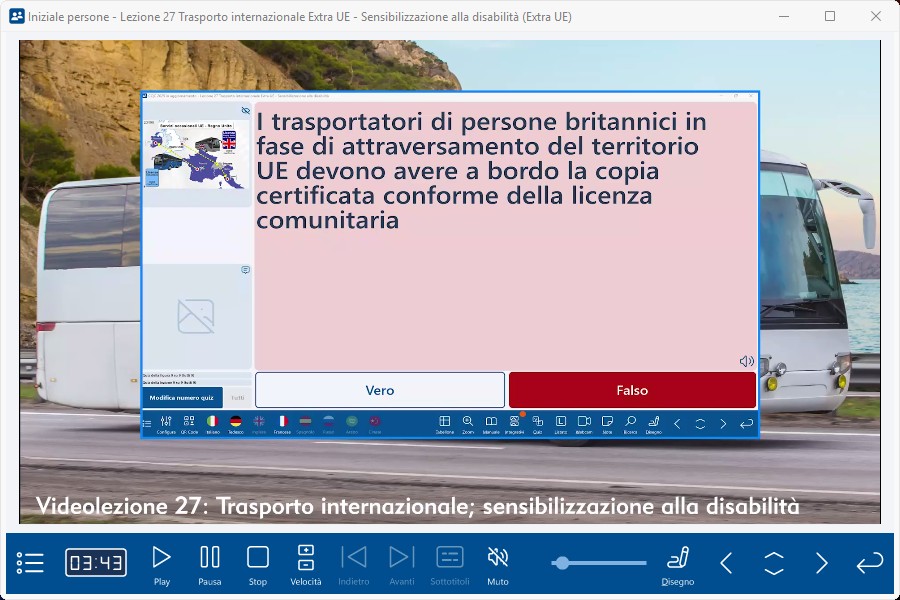Image resolution: width=900 pixels, height=600 pixels.
Task: Switch quiz language to Tedesco flag
Action: (x=236, y=424)
